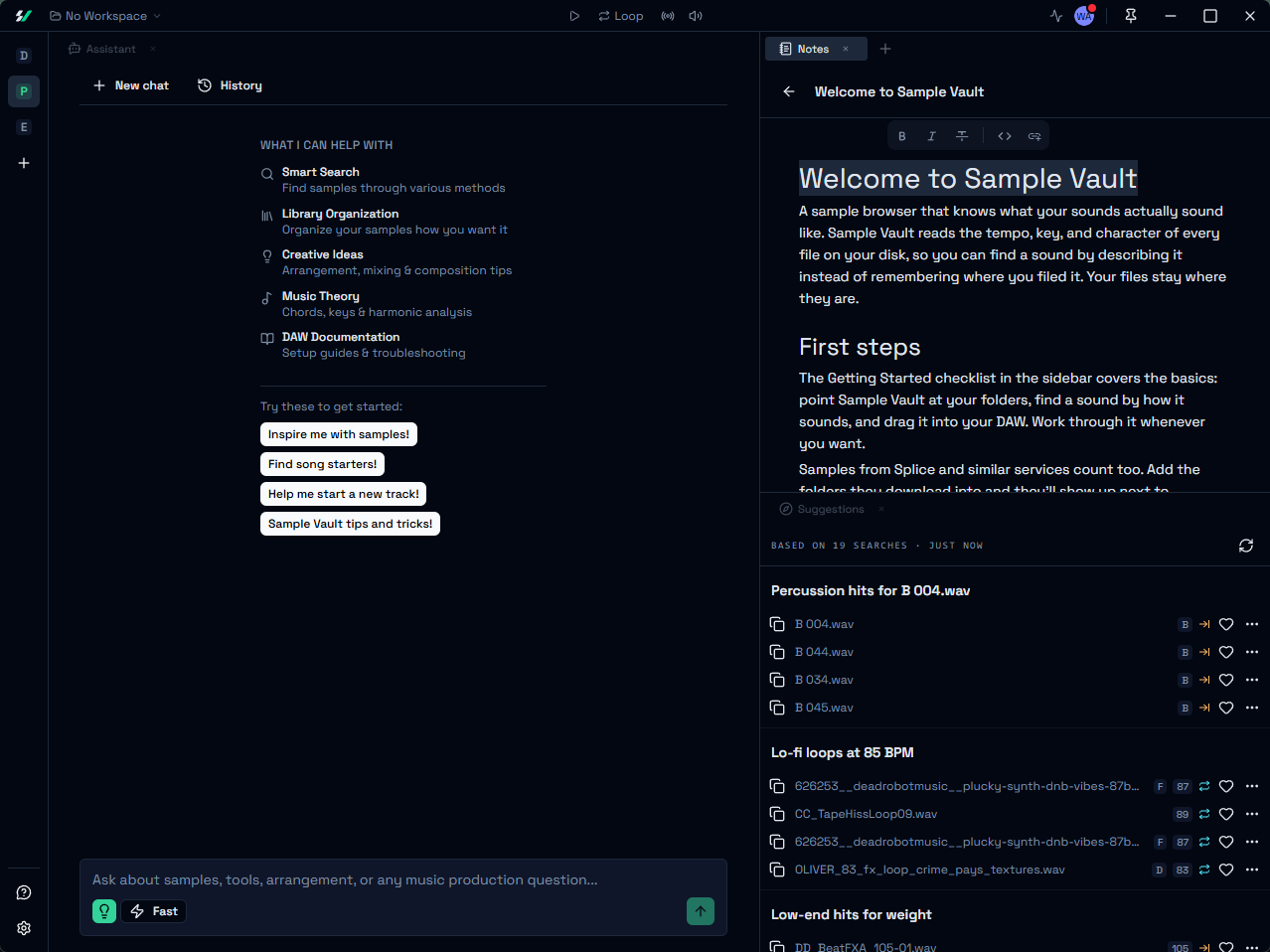This screenshot has width=1270, height=952.
Task: Open the more options menu for B 004.wav
Action: tap(1252, 624)
